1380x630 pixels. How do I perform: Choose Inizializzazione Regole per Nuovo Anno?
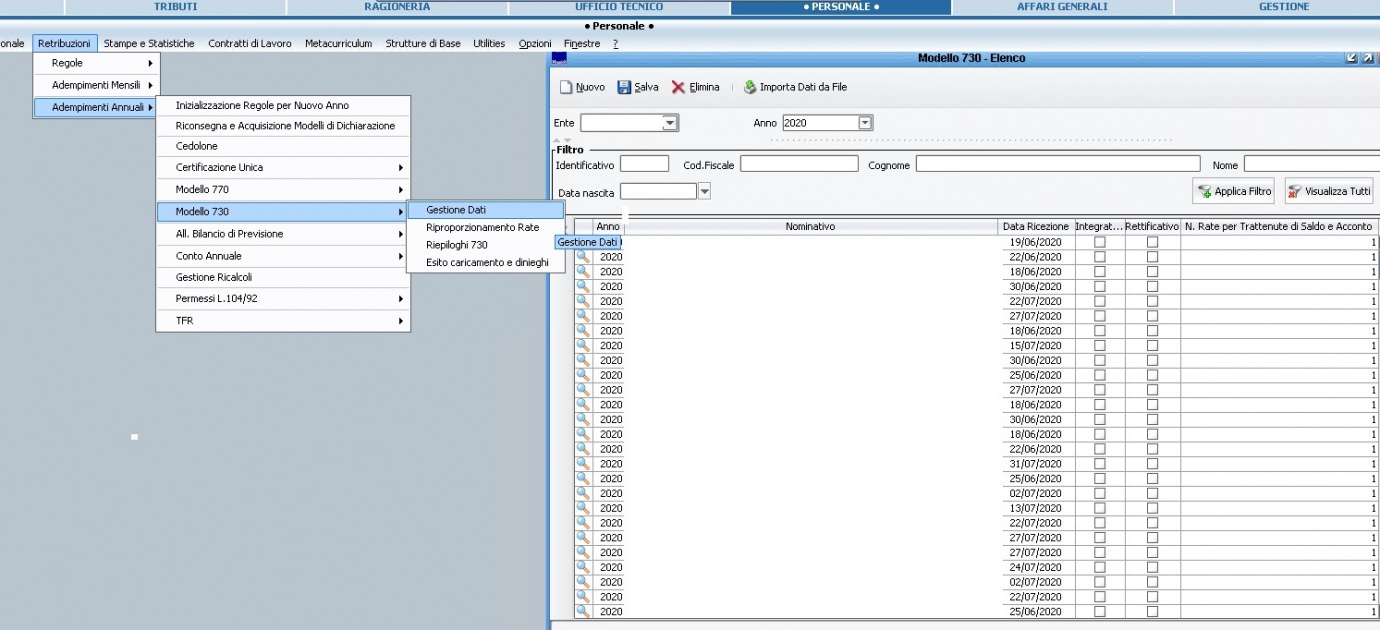[283, 105]
